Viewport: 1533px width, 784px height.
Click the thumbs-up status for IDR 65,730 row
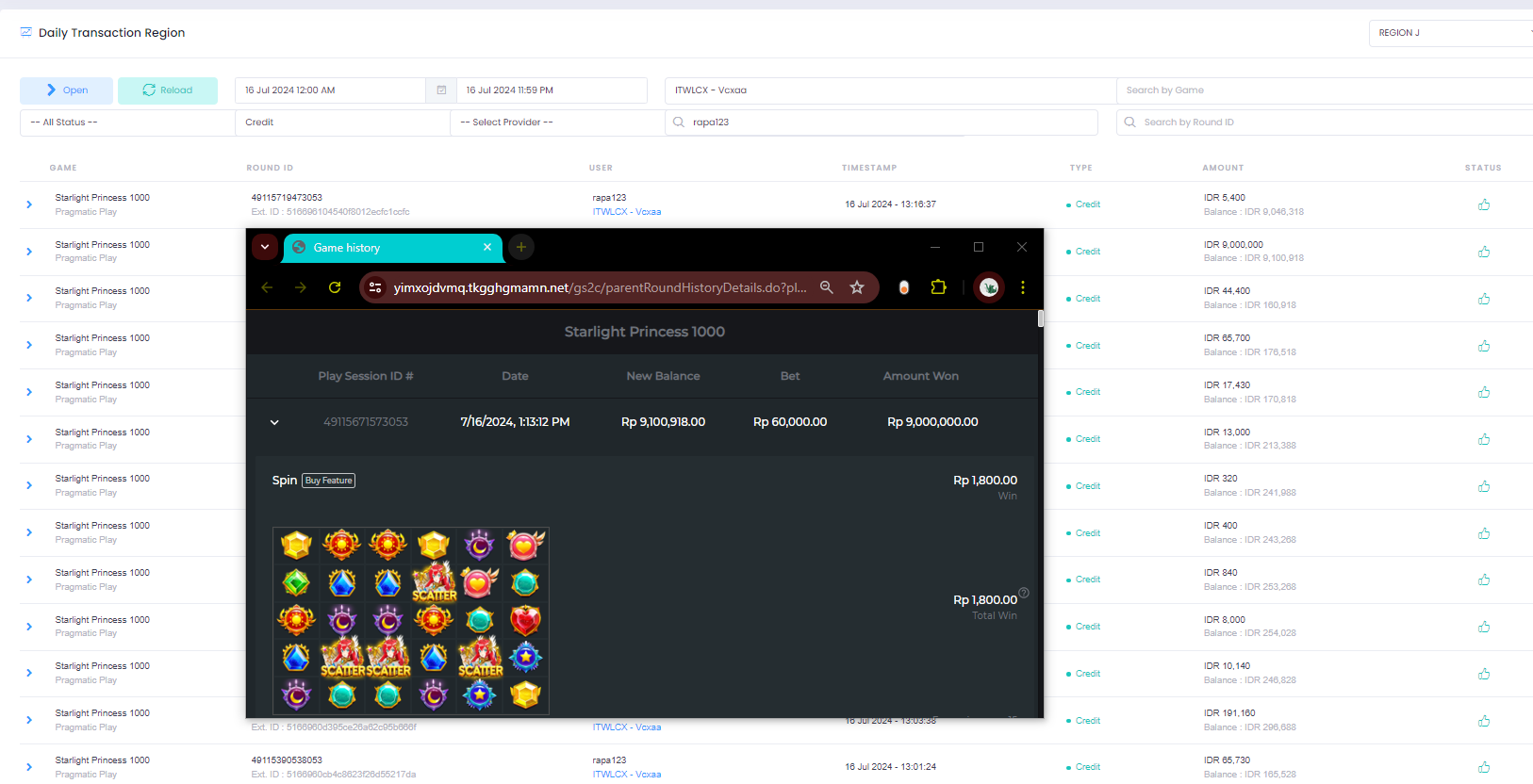point(1484,767)
